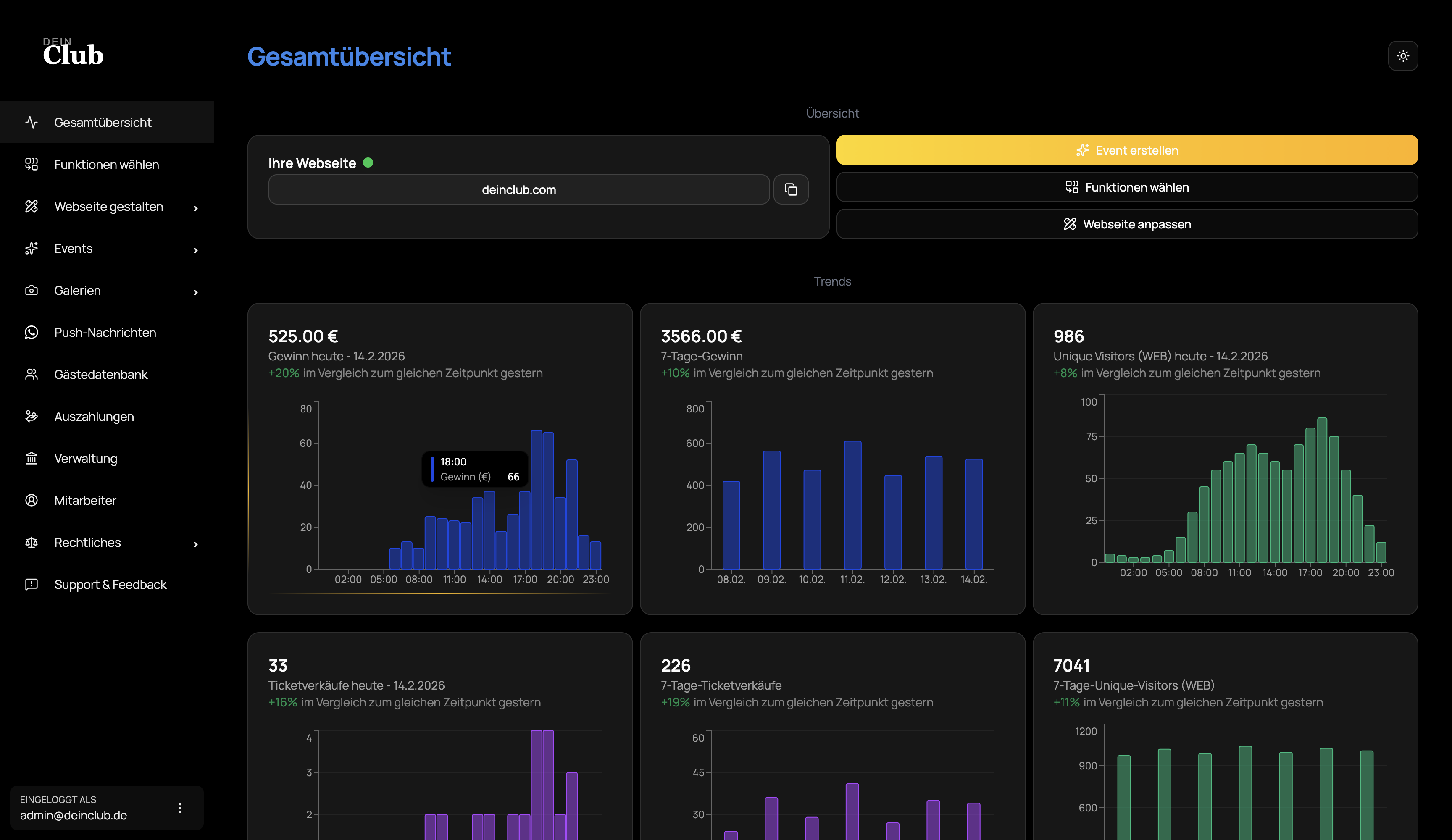Click the 7041 7-Tage-Unique-Visitors value
1452x840 pixels.
(x=1071, y=665)
